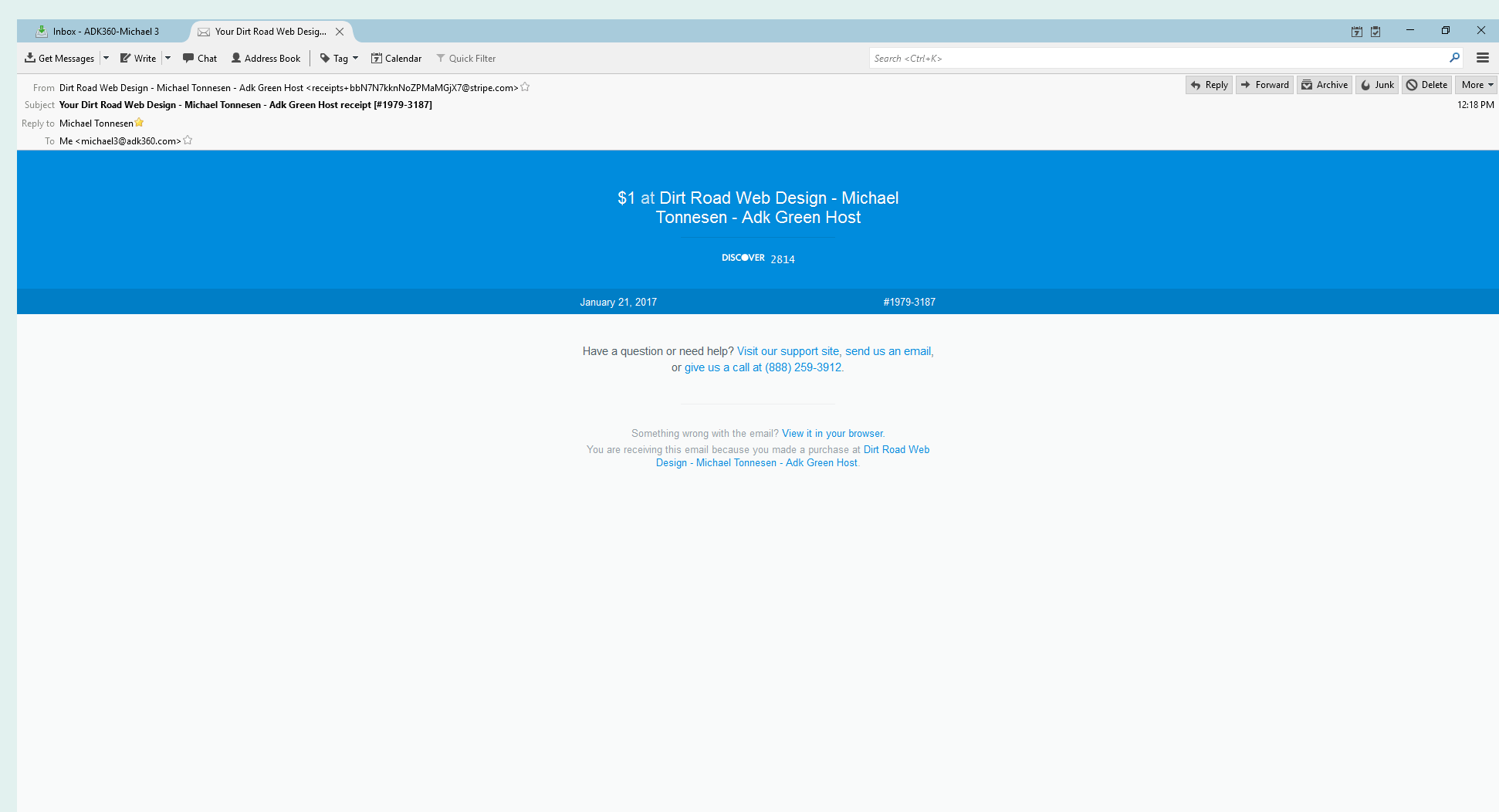Switch to Inbox - ADK360-Michael 3 tab
Image resolution: width=1499 pixels, height=812 pixels.
tap(104, 32)
